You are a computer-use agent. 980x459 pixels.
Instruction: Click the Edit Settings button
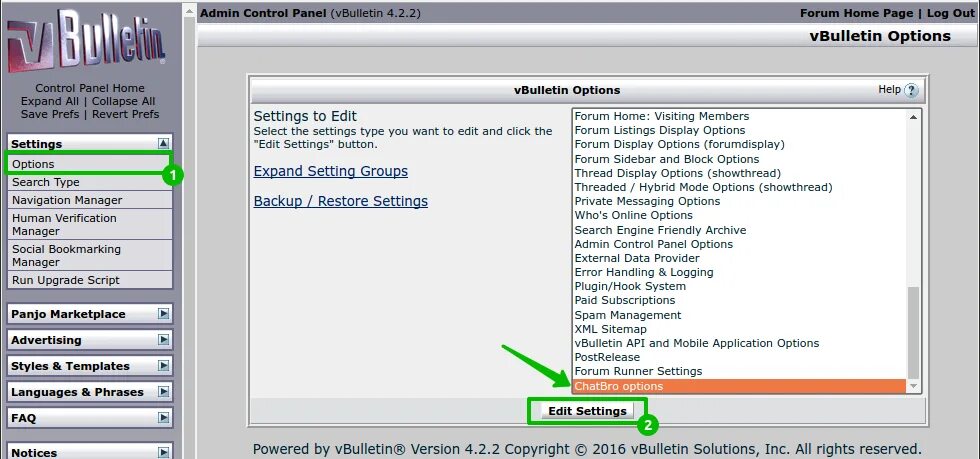pos(587,411)
